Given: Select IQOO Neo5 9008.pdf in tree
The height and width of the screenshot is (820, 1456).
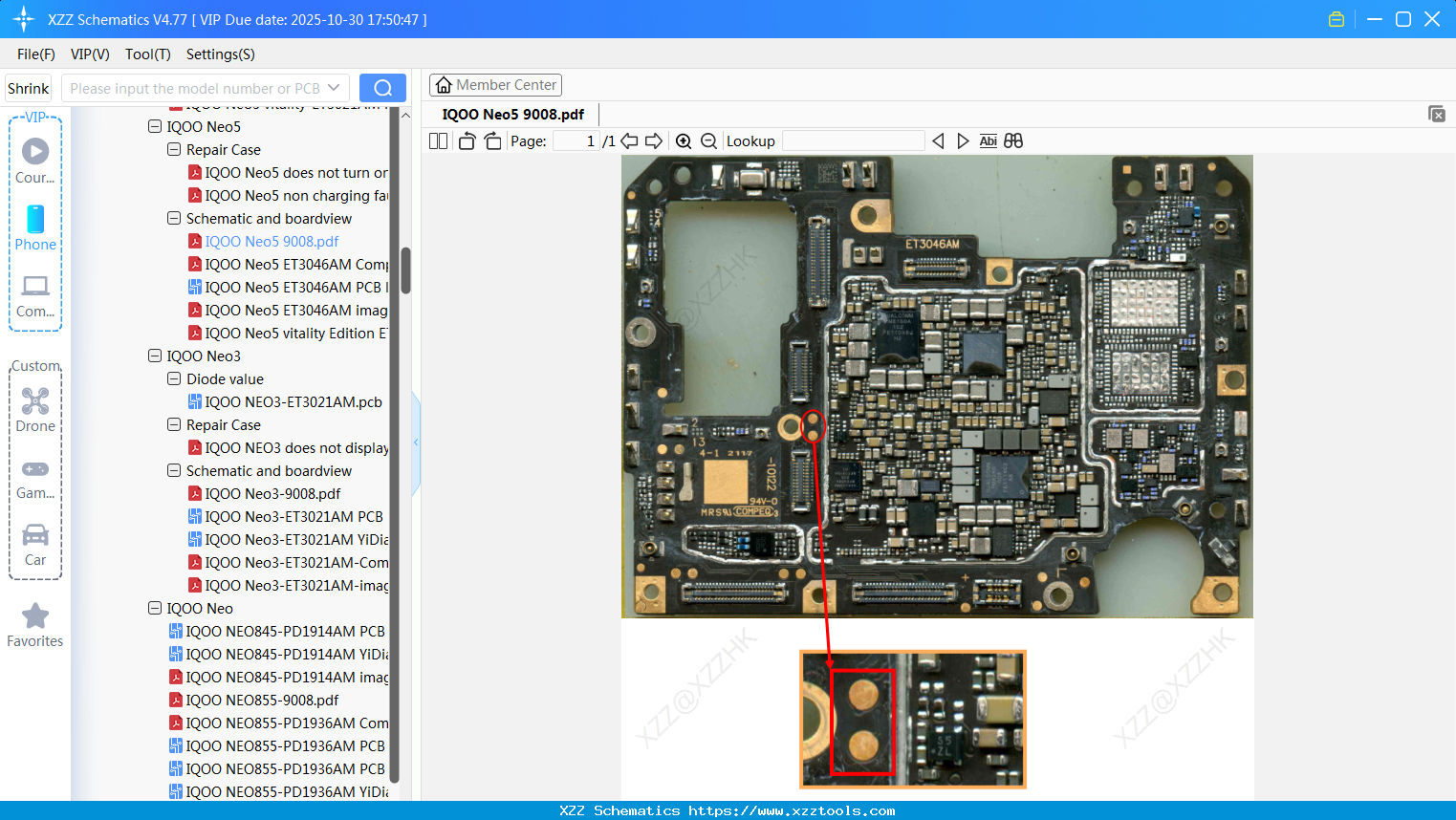Looking at the screenshot, I should (x=263, y=242).
